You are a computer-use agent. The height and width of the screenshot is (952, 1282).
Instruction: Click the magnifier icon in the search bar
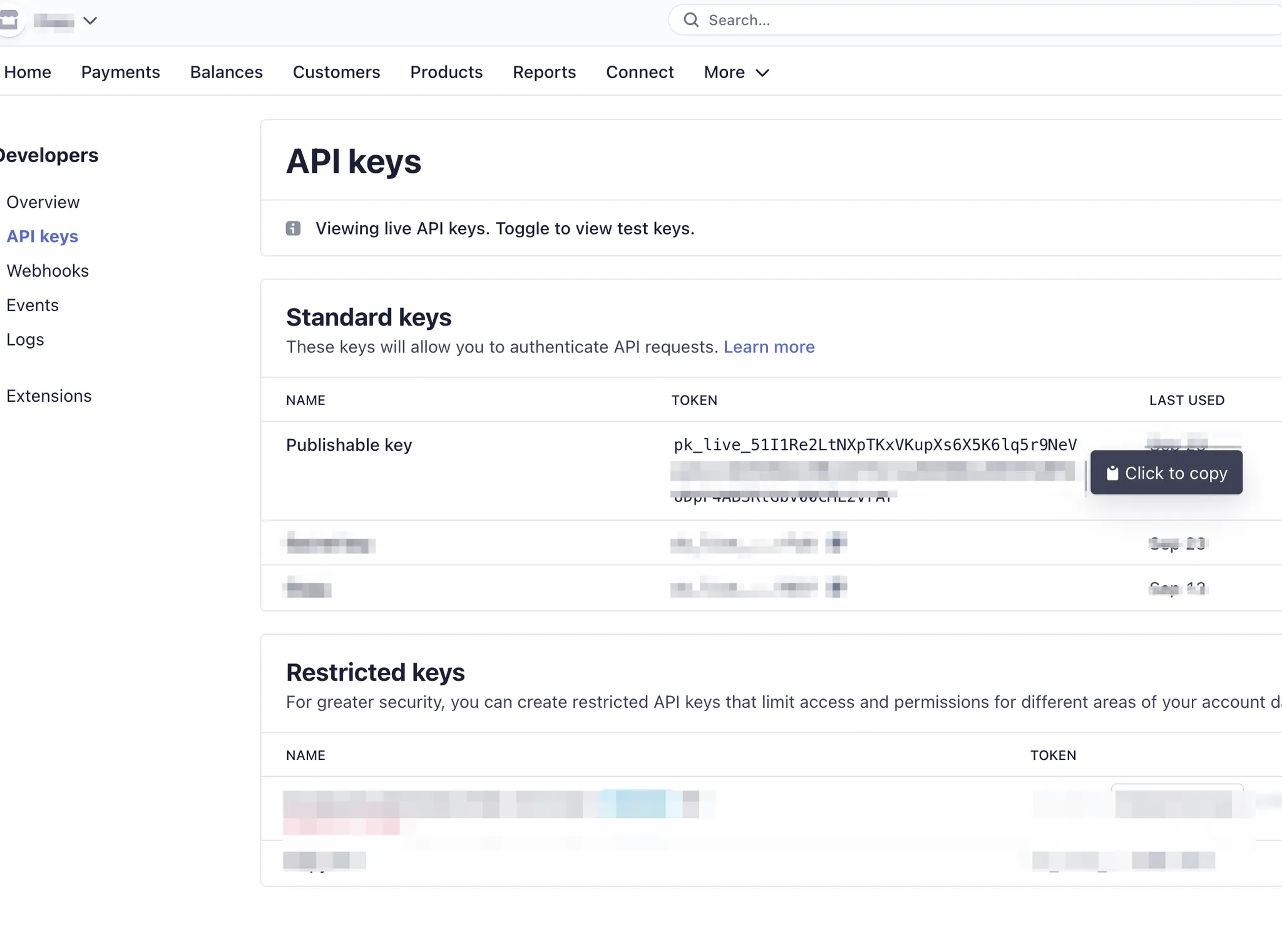pyautogui.click(x=690, y=21)
